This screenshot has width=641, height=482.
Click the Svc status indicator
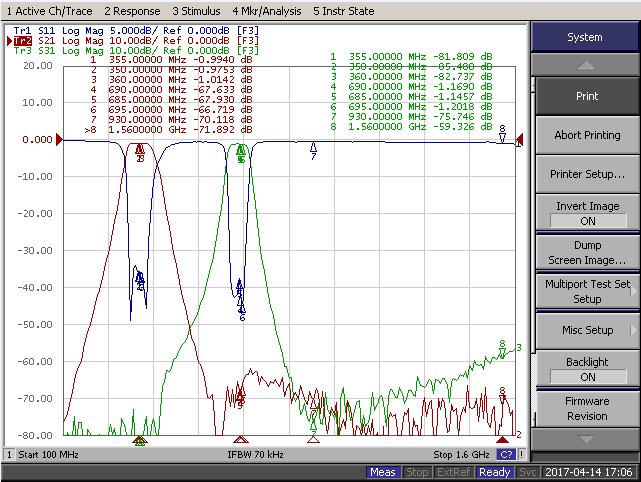[527, 473]
